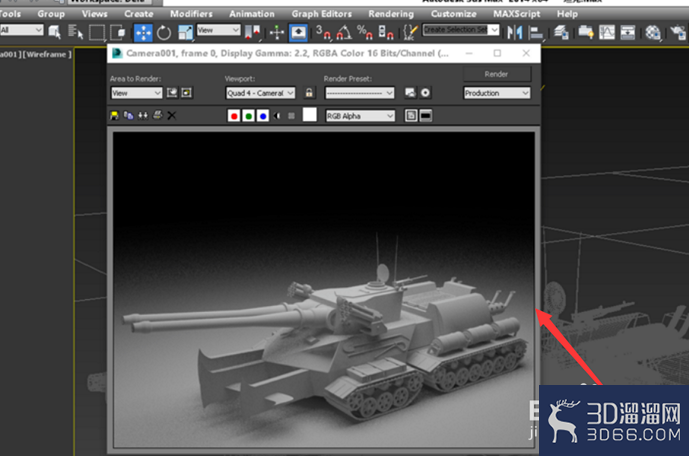Screen dimensions: 689x456
Task: Toggle the Lock to Viewport padlock
Action: coord(309,93)
